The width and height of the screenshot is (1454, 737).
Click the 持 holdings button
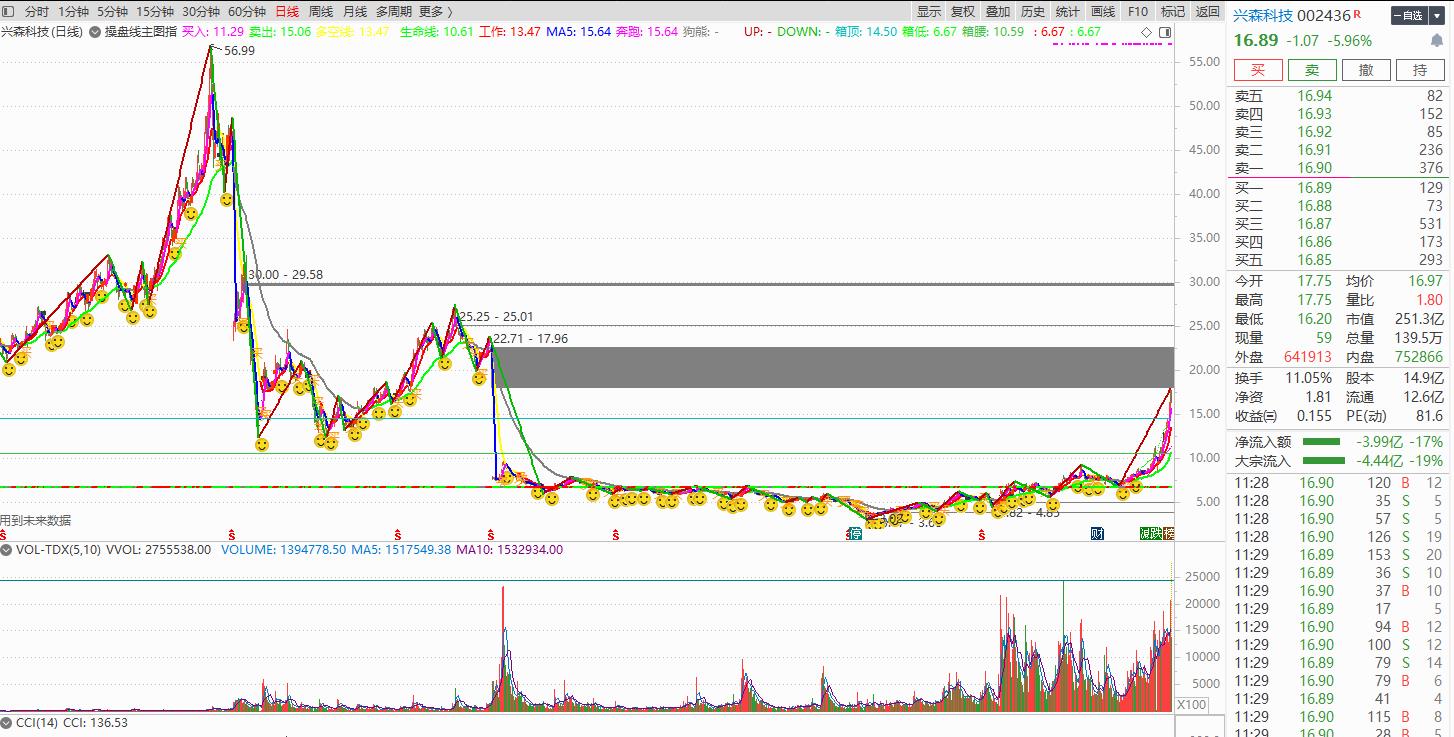(1420, 70)
